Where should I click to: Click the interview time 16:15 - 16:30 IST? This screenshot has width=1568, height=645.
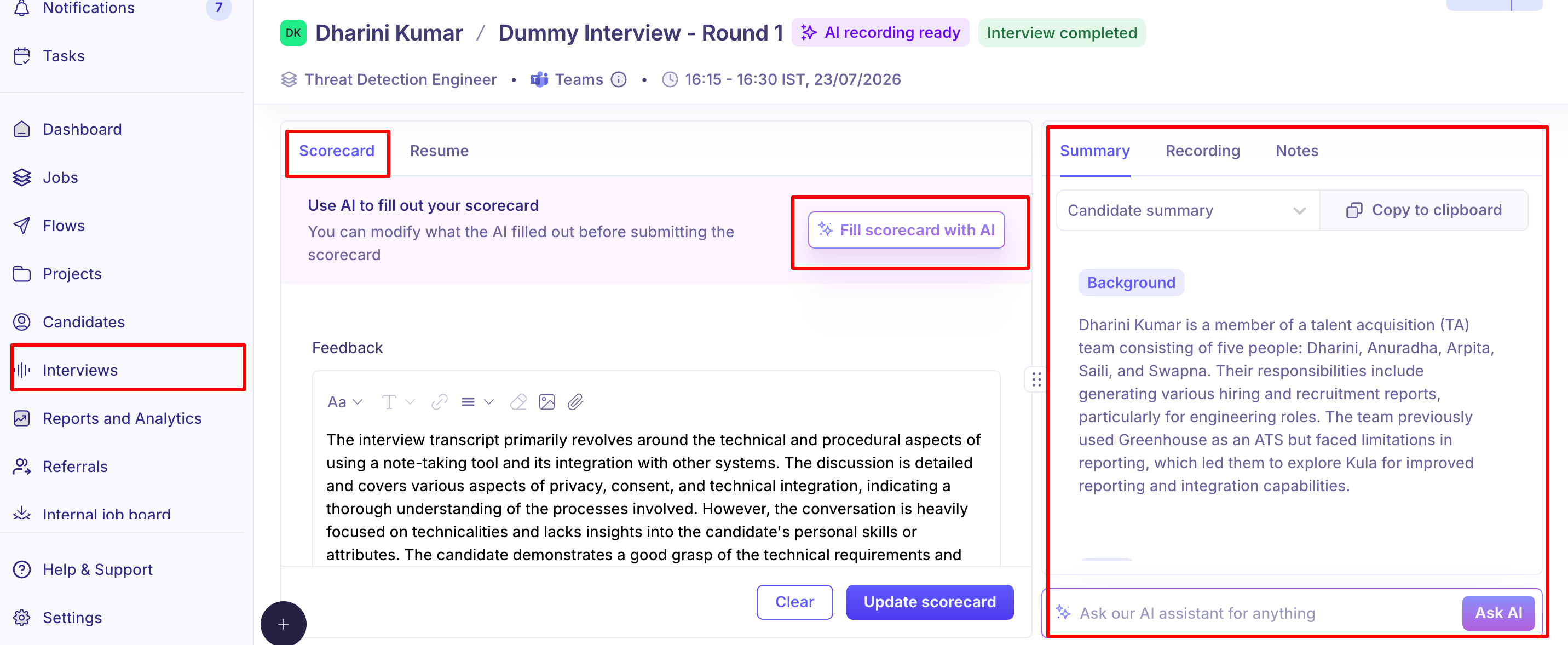tap(793, 80)
